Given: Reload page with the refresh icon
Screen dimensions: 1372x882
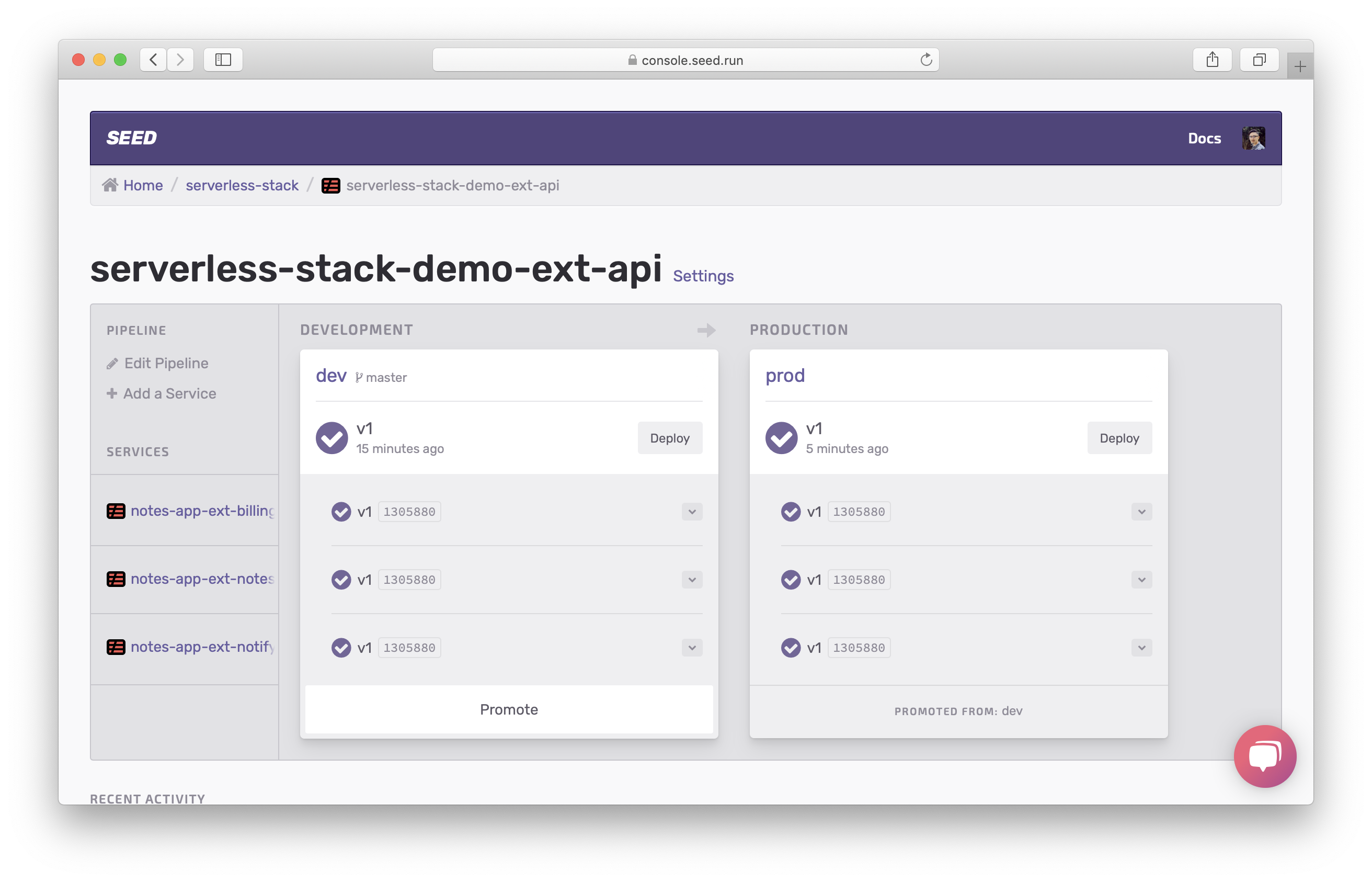Looking at the screenshot, I should pyautogui.click(x=925, y=60).
